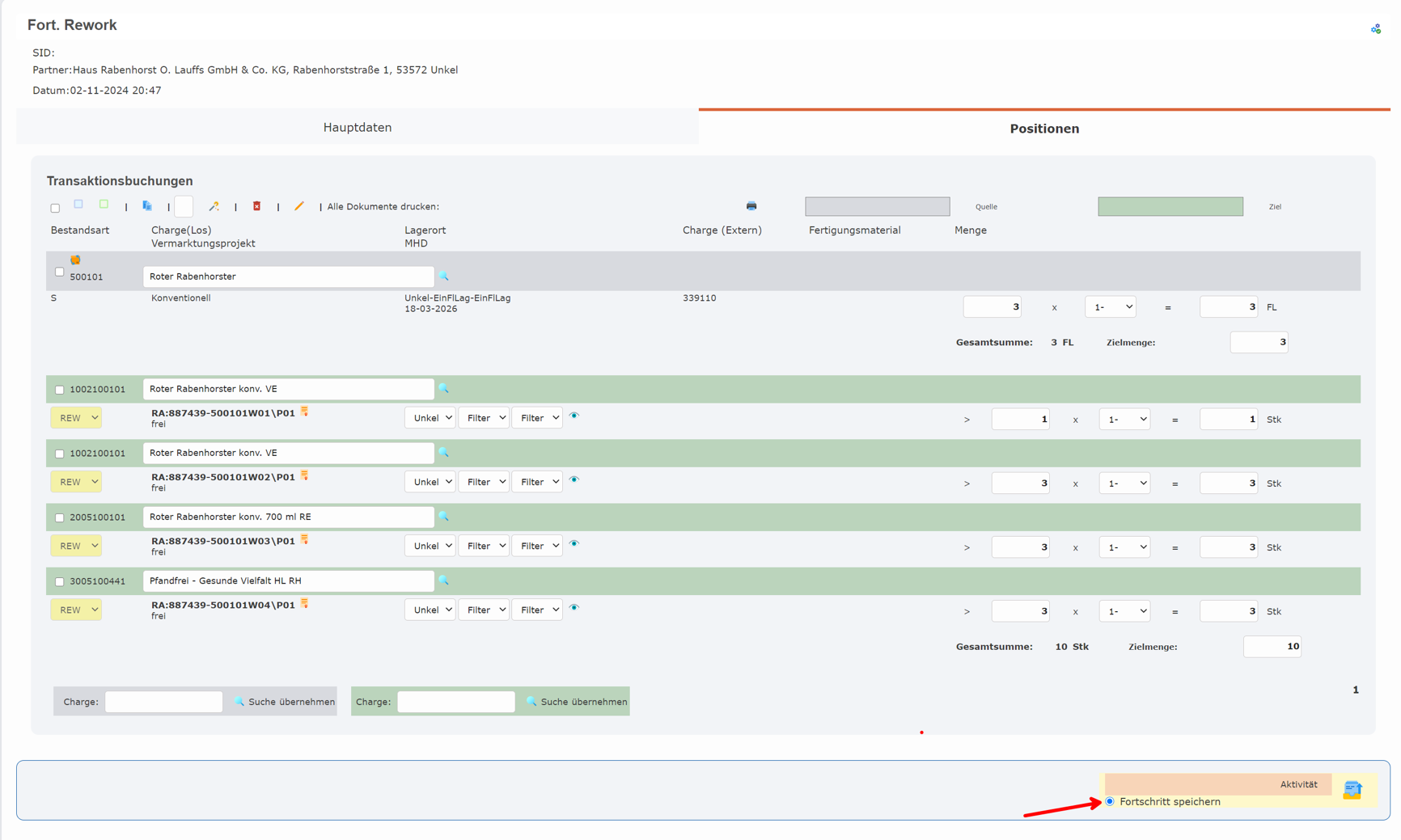1401x840 pixels.
Task: Click search magnifier beside Roter Rabenhorster field
Action: [444, 276]
